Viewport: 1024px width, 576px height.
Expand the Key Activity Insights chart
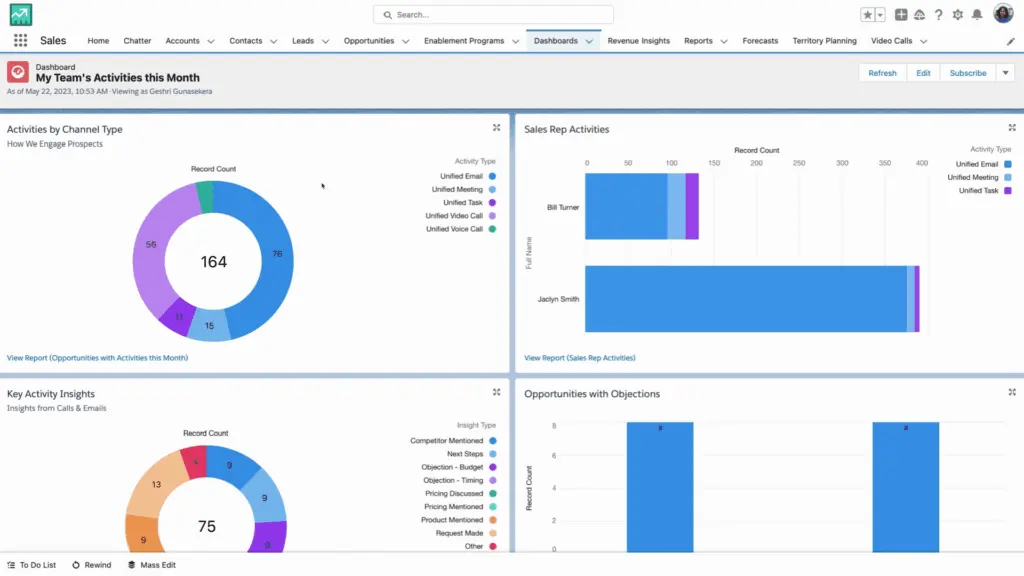coord(496,392)
